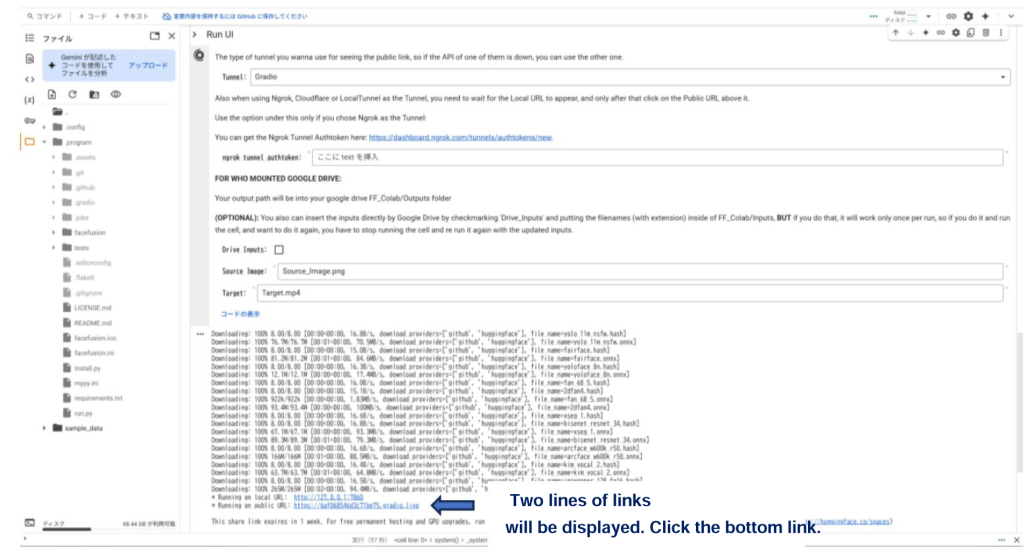Open the コマンド command search
Screen dimensions: 1024x555
pyautogui.click(x=44, y=16)
